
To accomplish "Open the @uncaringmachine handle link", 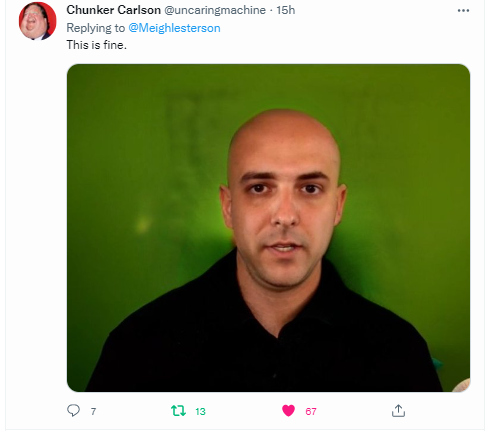I will (215, 10).
